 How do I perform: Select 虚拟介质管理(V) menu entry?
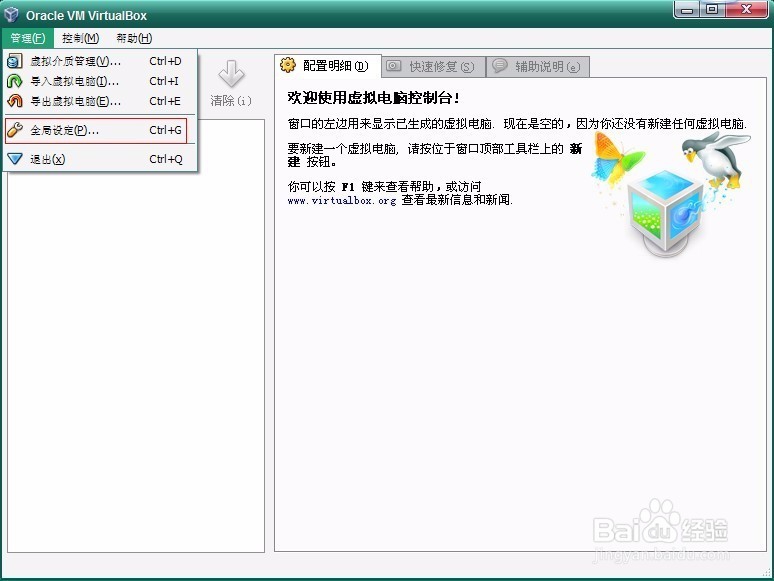[100, 61]
